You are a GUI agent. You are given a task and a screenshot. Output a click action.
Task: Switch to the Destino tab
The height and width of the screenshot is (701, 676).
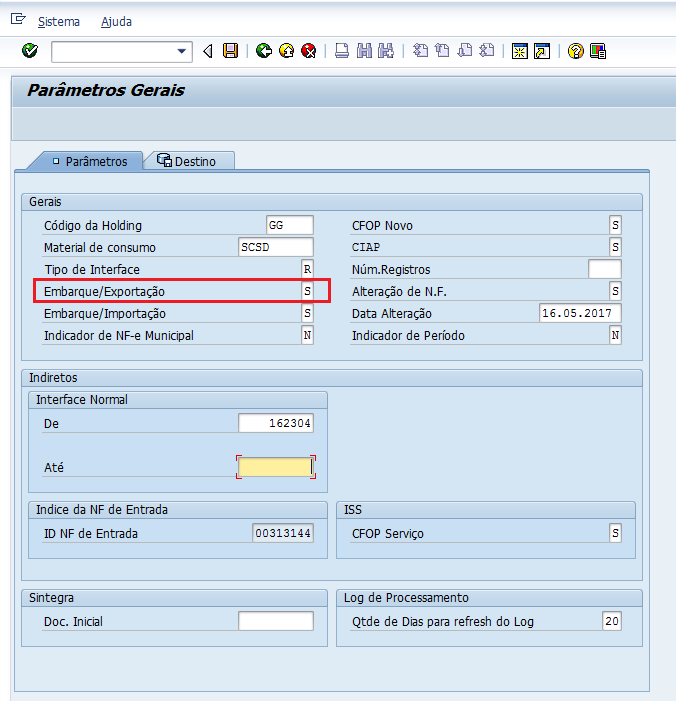pyautogui.click(x=188, y=161)
